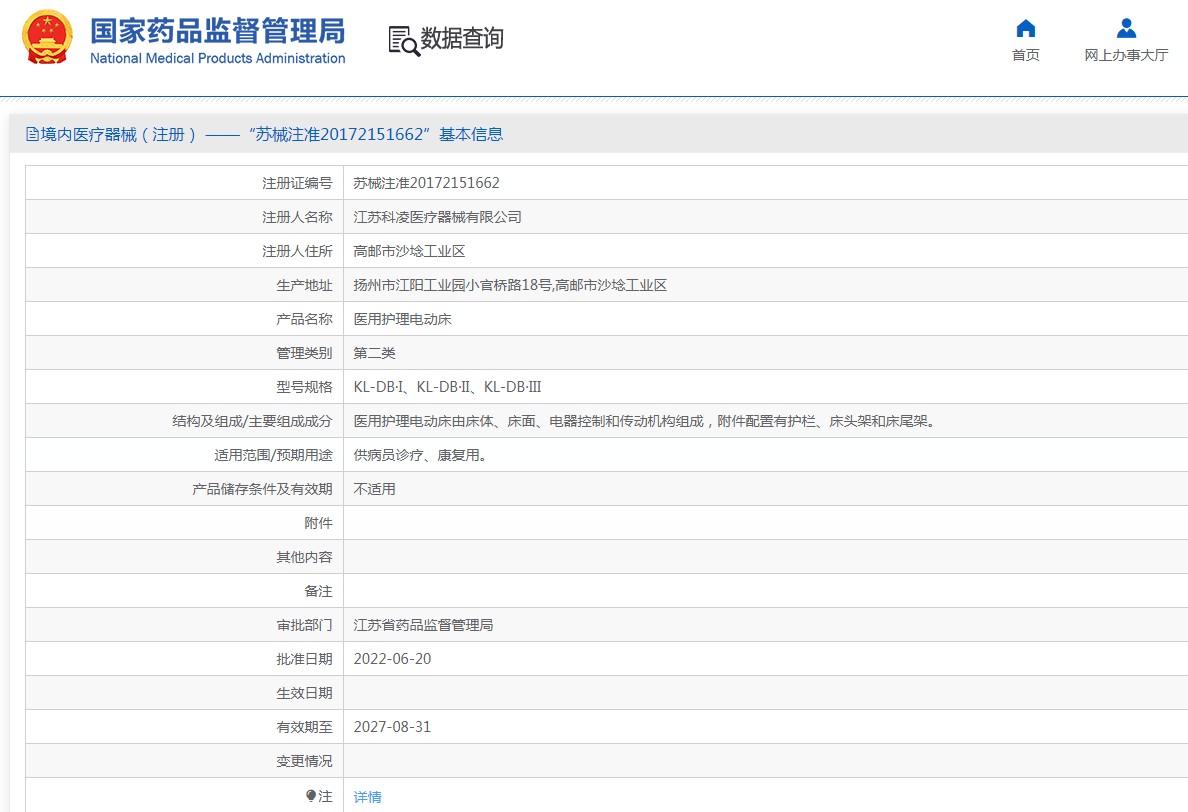
Task: Click the 生产地址 label
Action: click(x=304, y=285)
